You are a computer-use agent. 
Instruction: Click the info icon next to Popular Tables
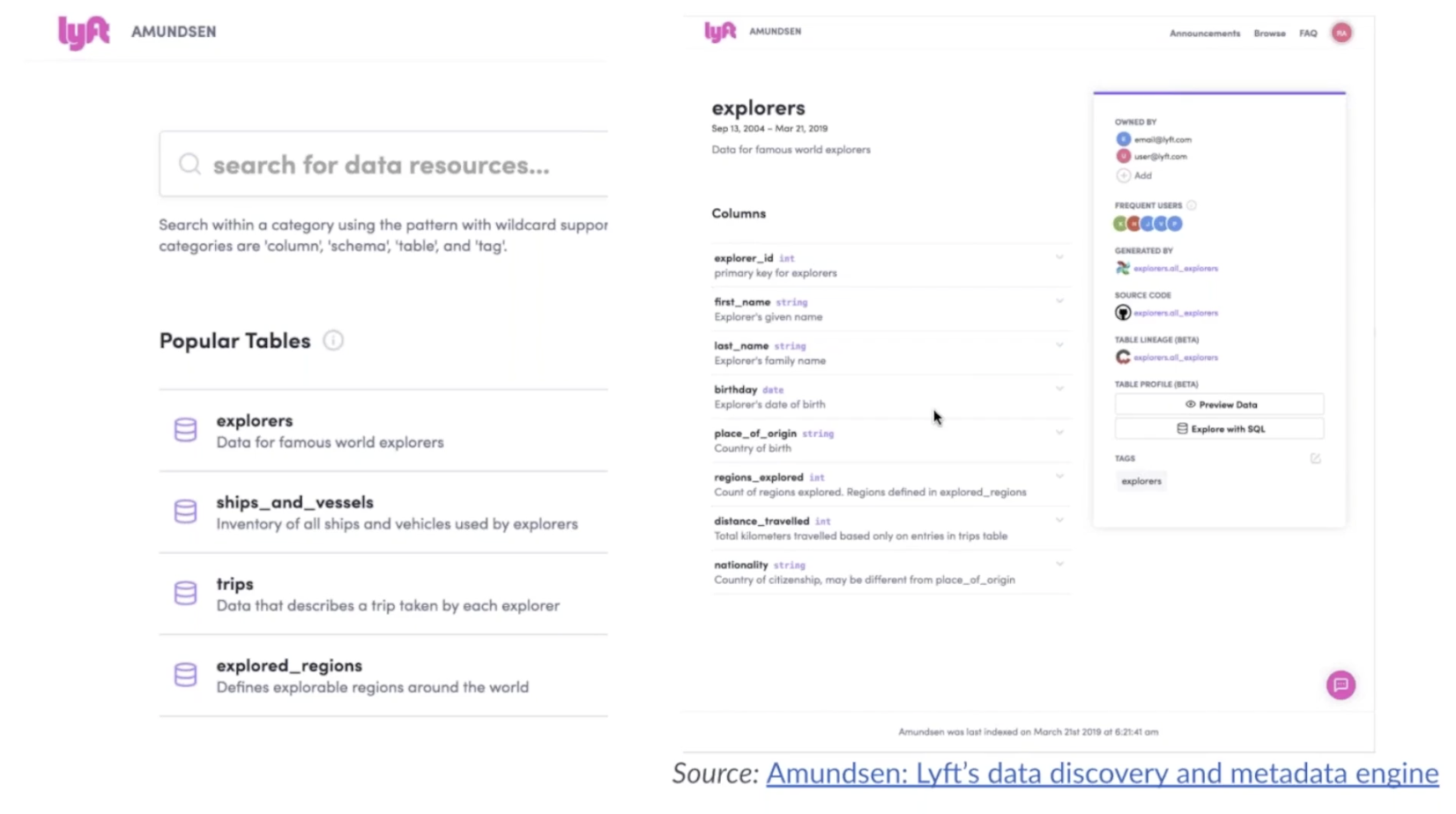pyautogui.click(x=333, y=341)
